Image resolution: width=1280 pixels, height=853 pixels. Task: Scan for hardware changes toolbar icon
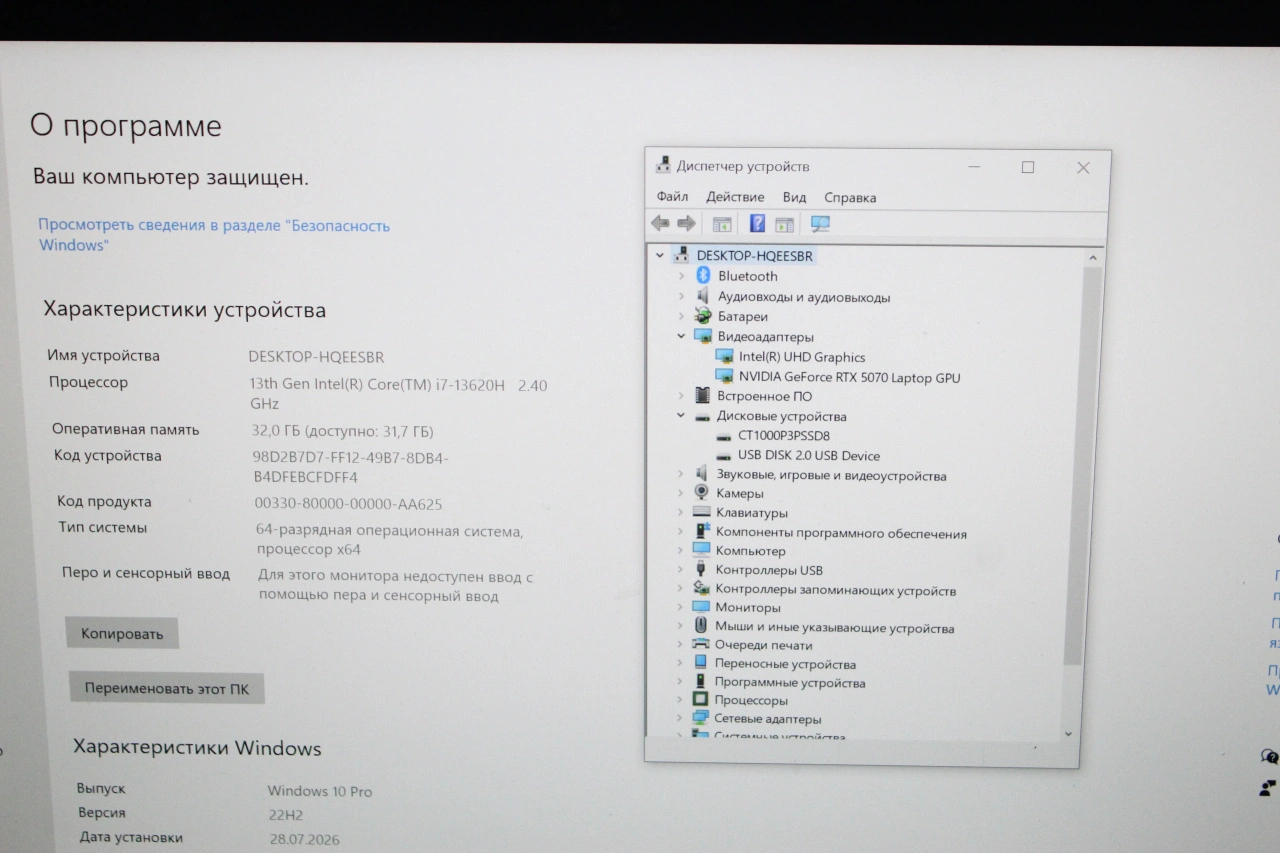(820, 224)
